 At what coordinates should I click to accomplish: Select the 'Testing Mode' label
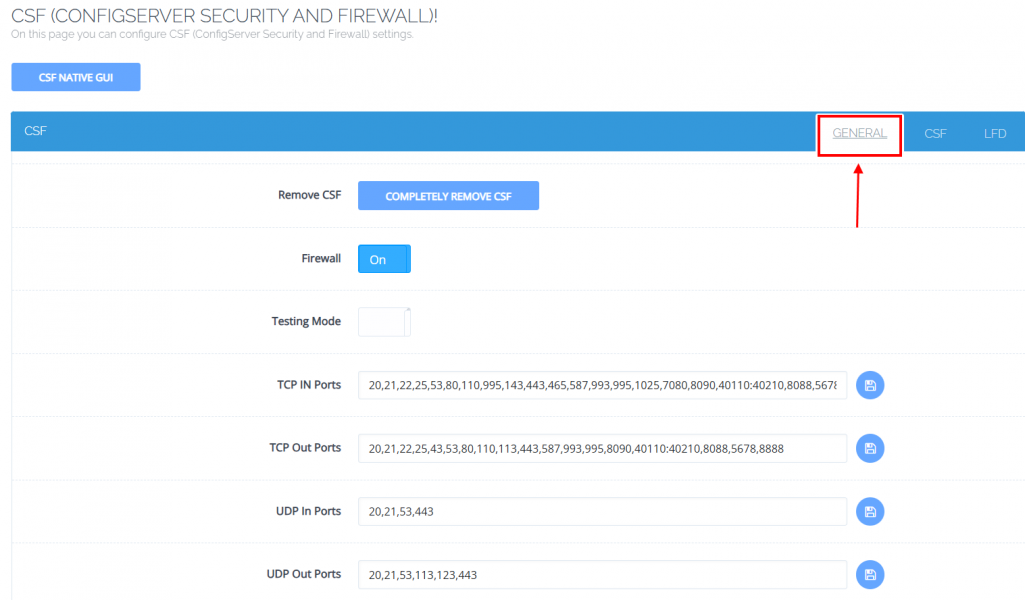[306, 321]
